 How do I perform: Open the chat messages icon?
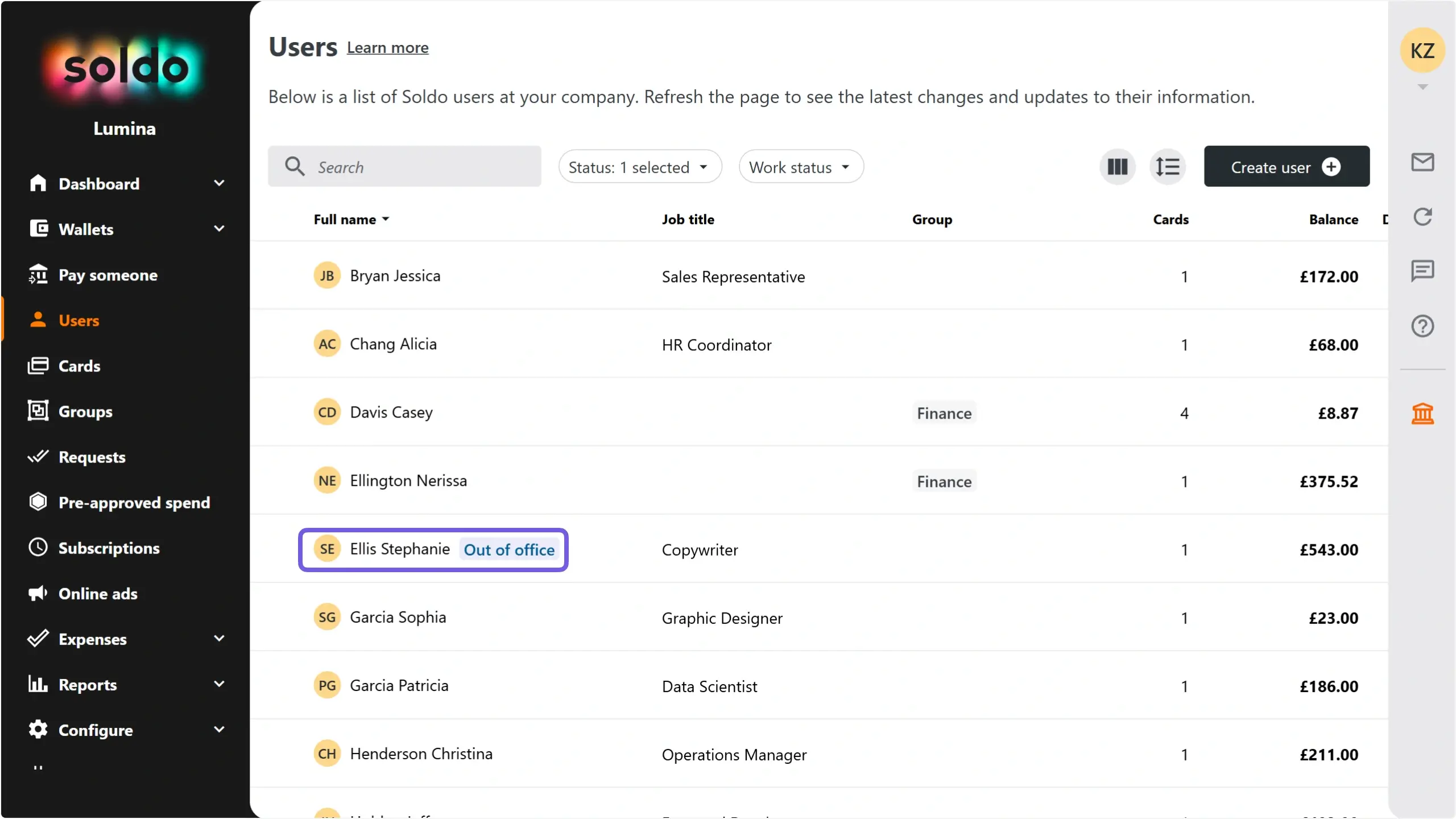click(x=1422, y=271)
